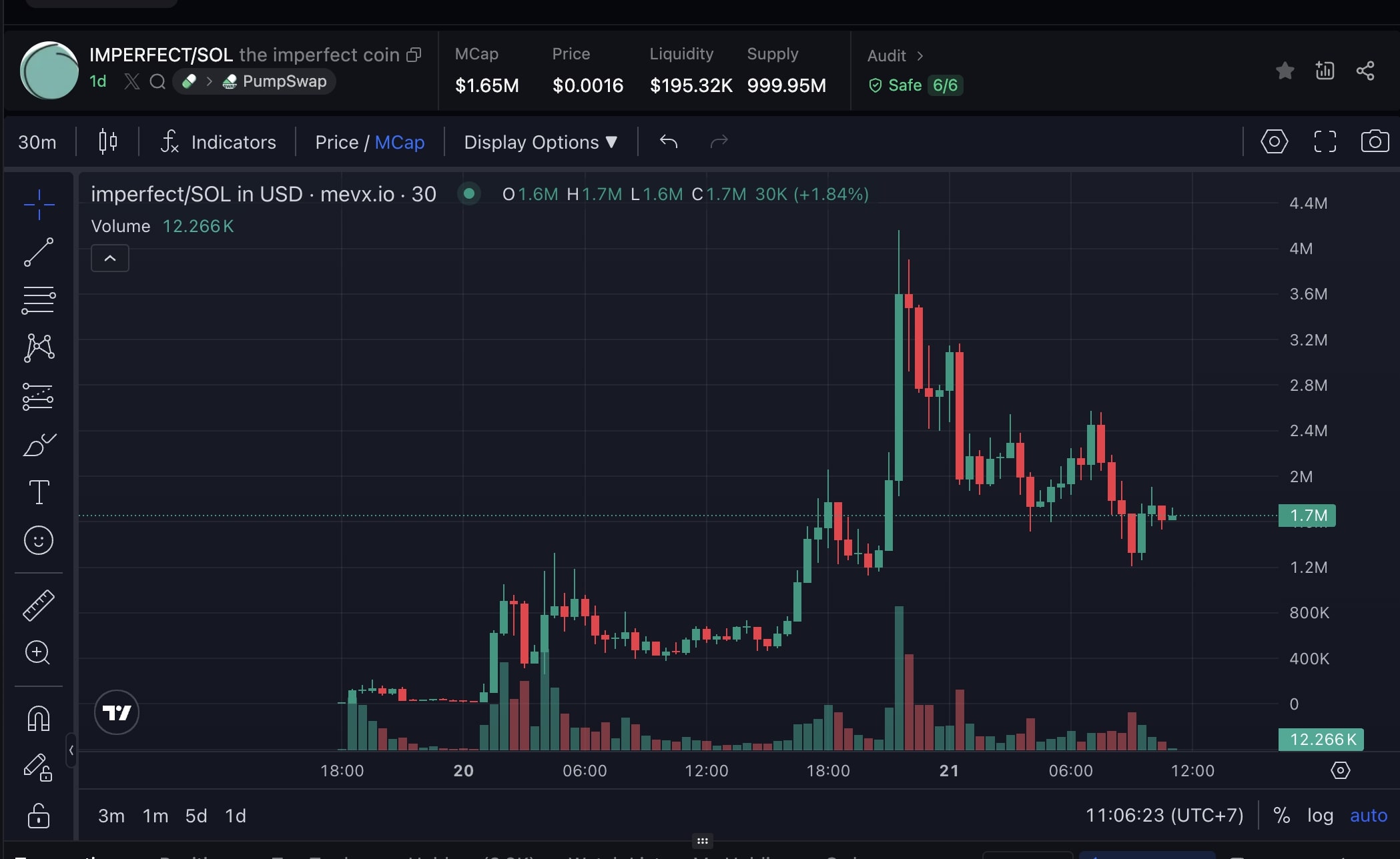Take a chart snapshot with camera icon

[1375, 141]
